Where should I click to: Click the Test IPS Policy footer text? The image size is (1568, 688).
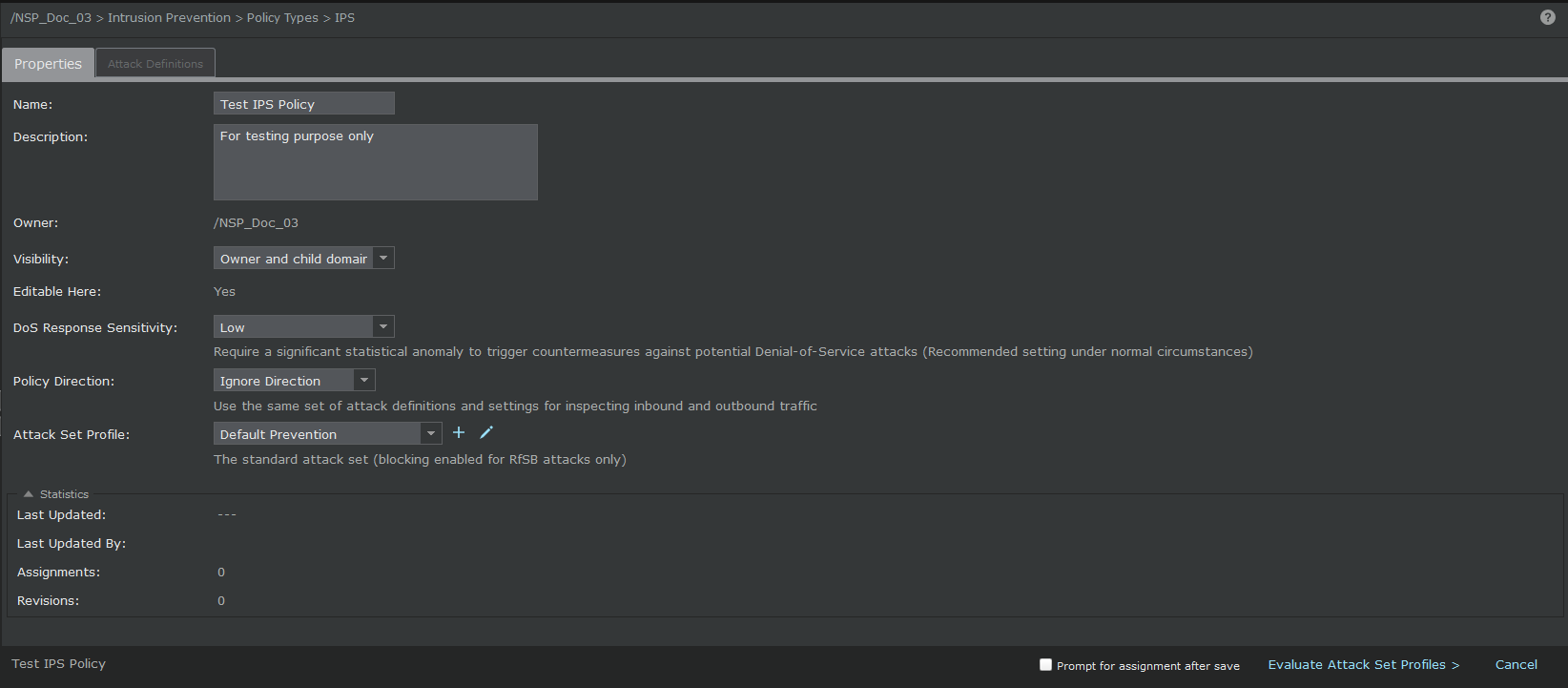tap(59, 663)
